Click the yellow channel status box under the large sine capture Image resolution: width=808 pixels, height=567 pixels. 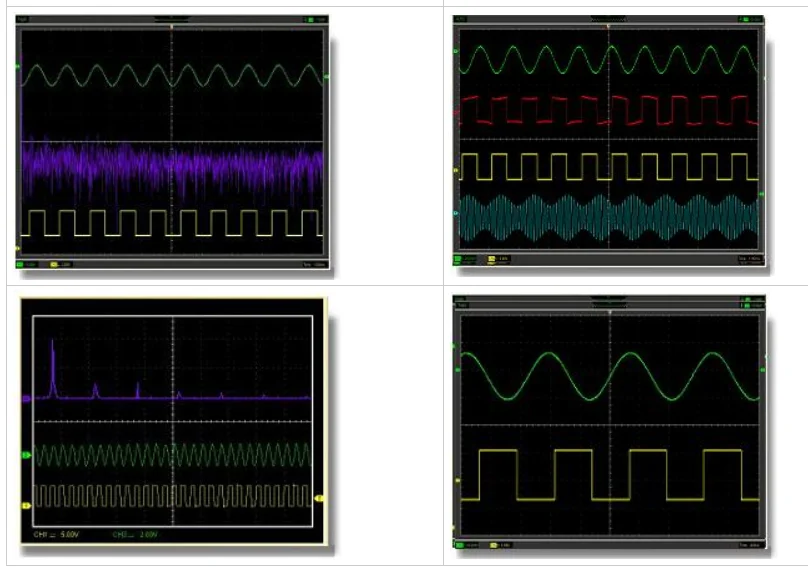click(x=499, y=545)
